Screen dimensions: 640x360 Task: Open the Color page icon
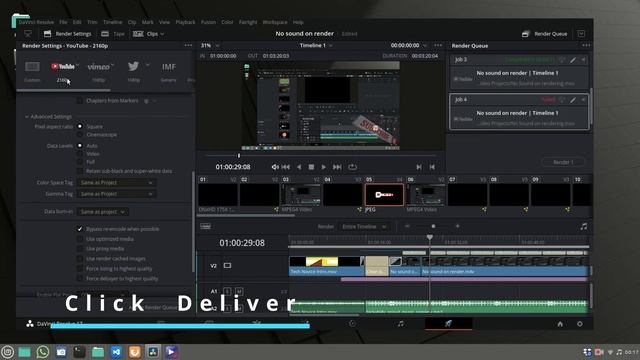click(x=352, y=324)
